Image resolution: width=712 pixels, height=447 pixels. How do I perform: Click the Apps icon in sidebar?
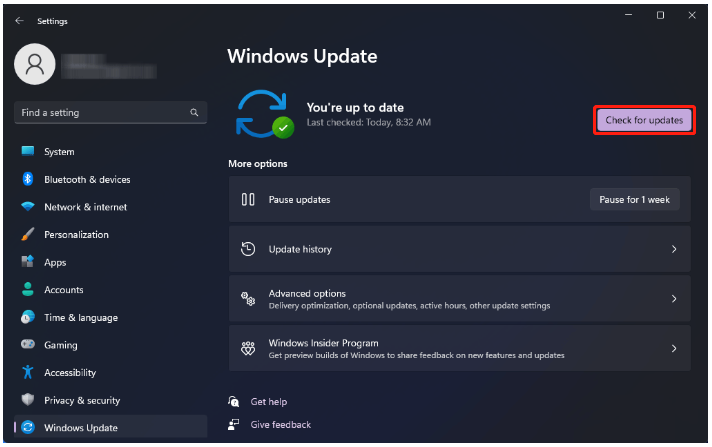28,262
